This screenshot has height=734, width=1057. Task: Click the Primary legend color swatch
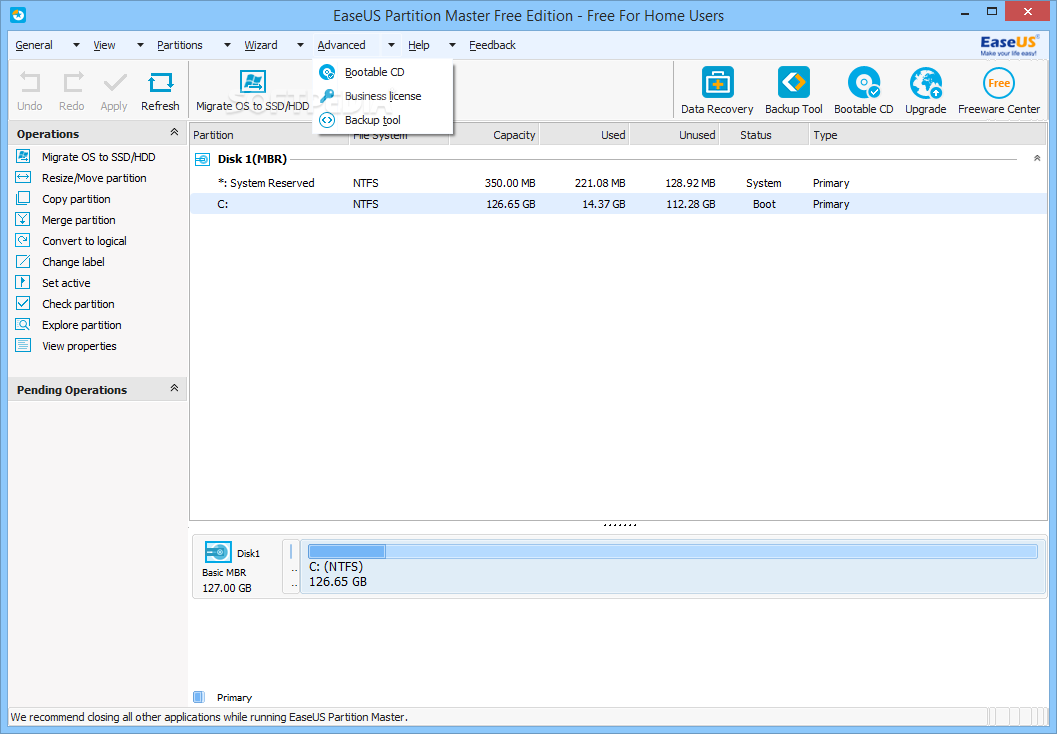coord(198,697)
